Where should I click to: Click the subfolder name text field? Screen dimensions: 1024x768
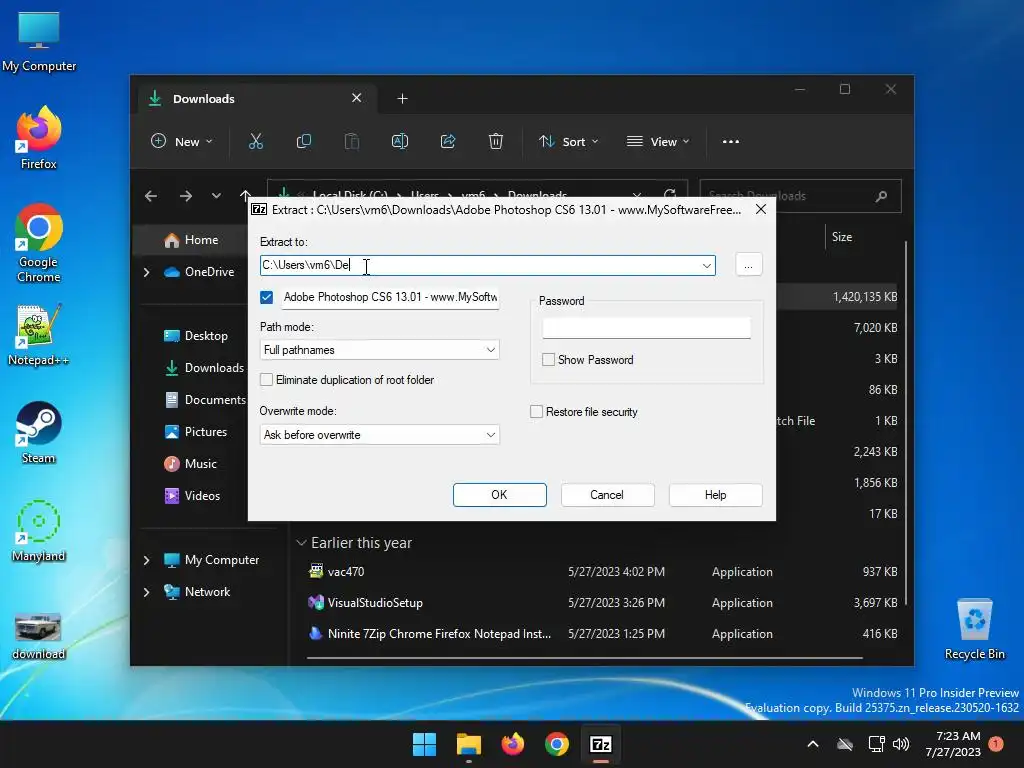tap(391, 297)
